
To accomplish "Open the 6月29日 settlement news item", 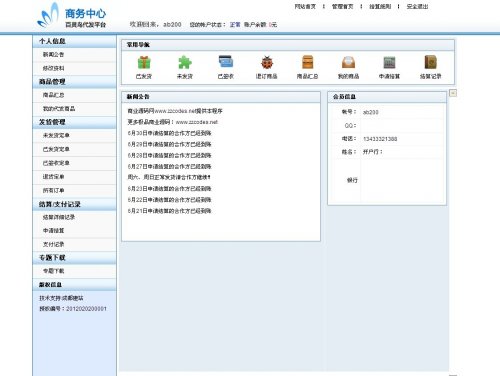I will tap(169, 144).
